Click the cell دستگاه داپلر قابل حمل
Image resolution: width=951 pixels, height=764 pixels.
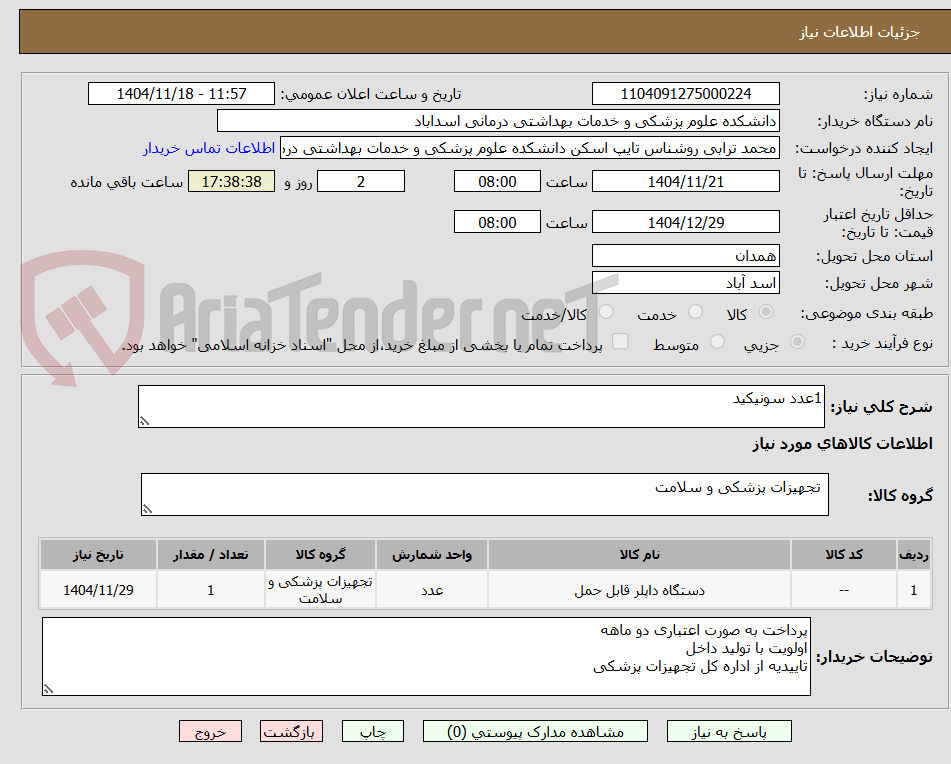[639, 590]
